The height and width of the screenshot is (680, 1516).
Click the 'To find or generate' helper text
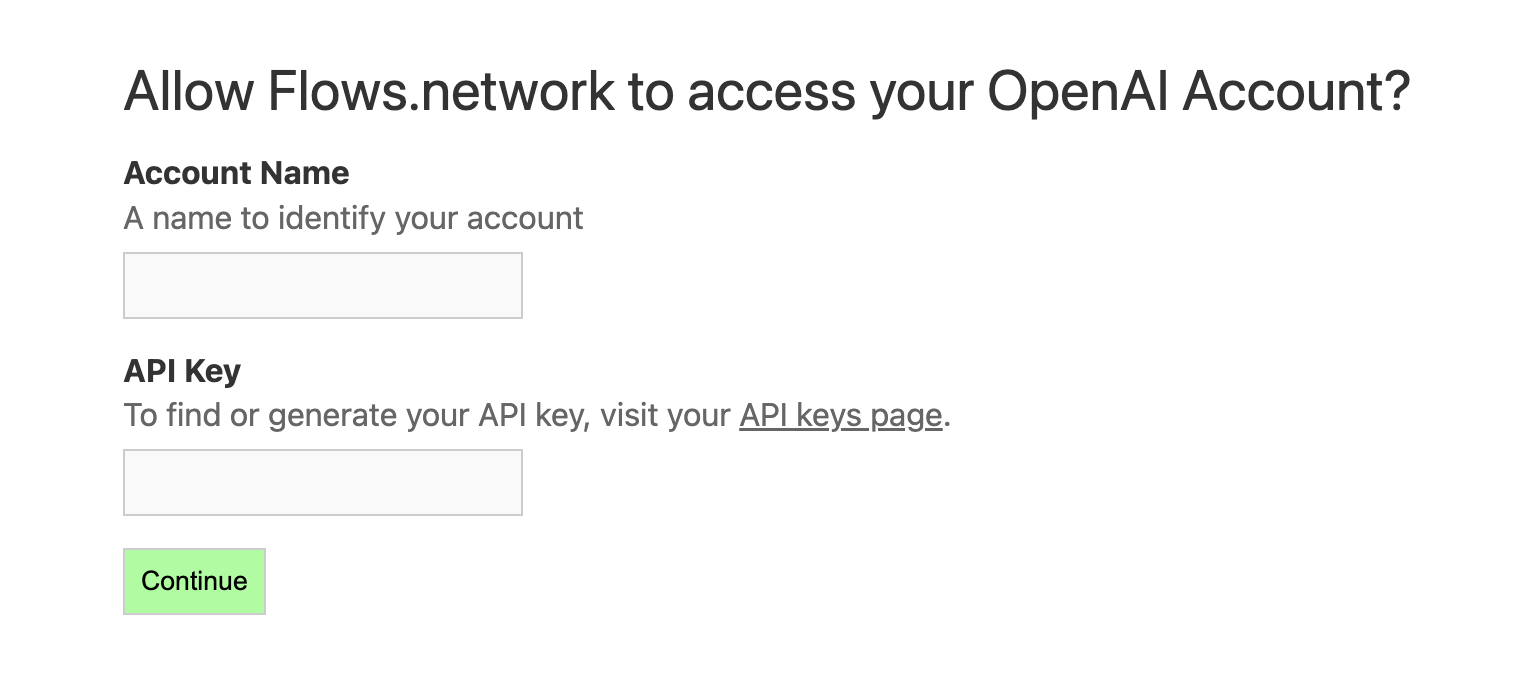pos(428,415)
